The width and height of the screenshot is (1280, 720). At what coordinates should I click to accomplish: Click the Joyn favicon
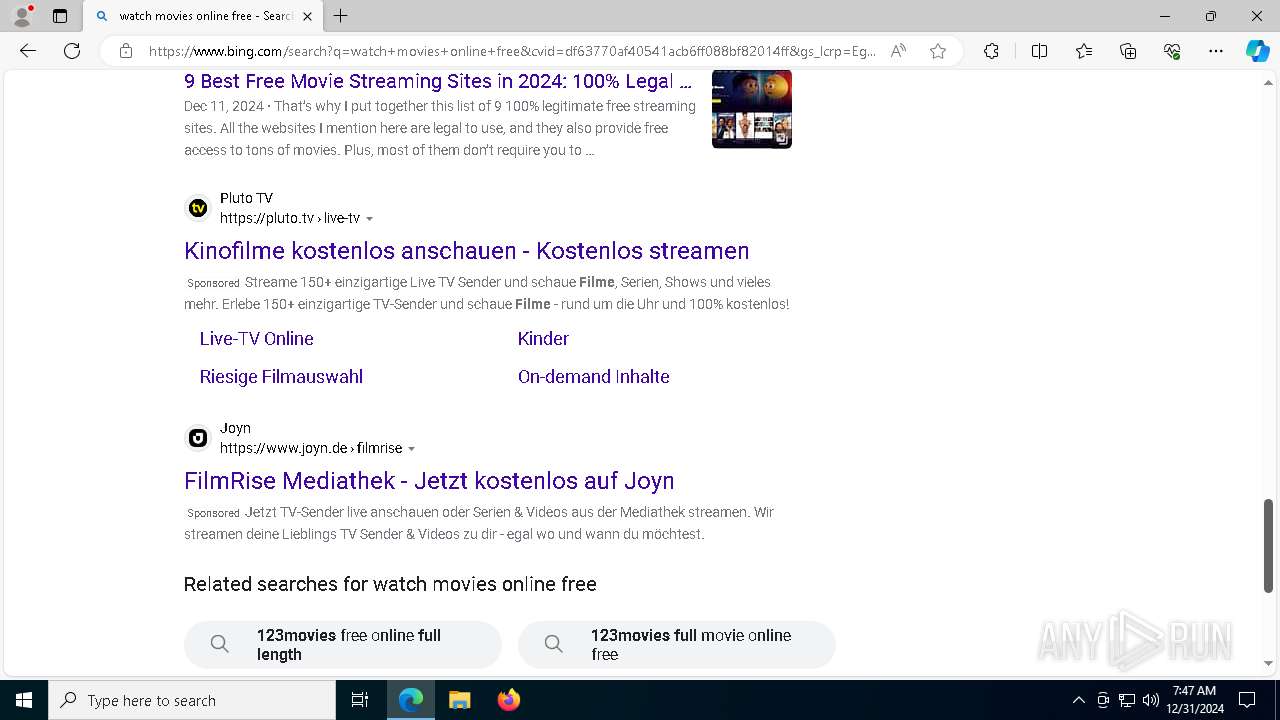(x=198, y=438)
